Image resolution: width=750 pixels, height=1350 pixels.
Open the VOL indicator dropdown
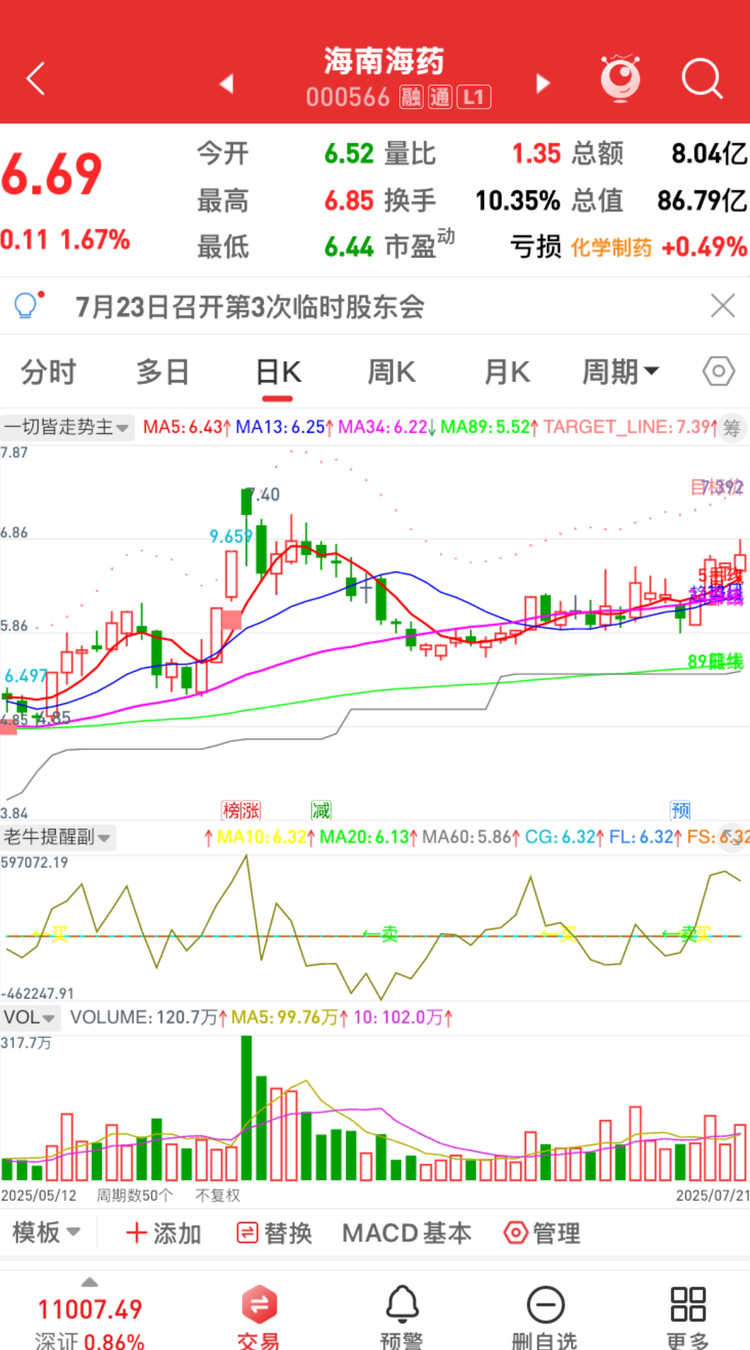[x=31, y=1018]
